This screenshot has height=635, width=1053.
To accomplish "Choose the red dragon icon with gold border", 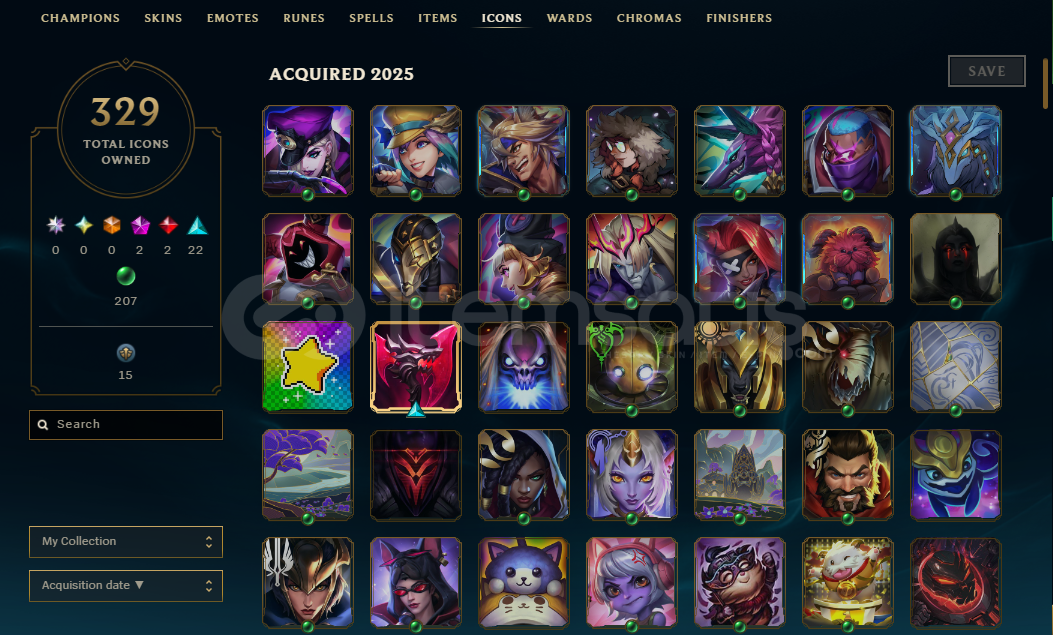I will click(416, 367).
